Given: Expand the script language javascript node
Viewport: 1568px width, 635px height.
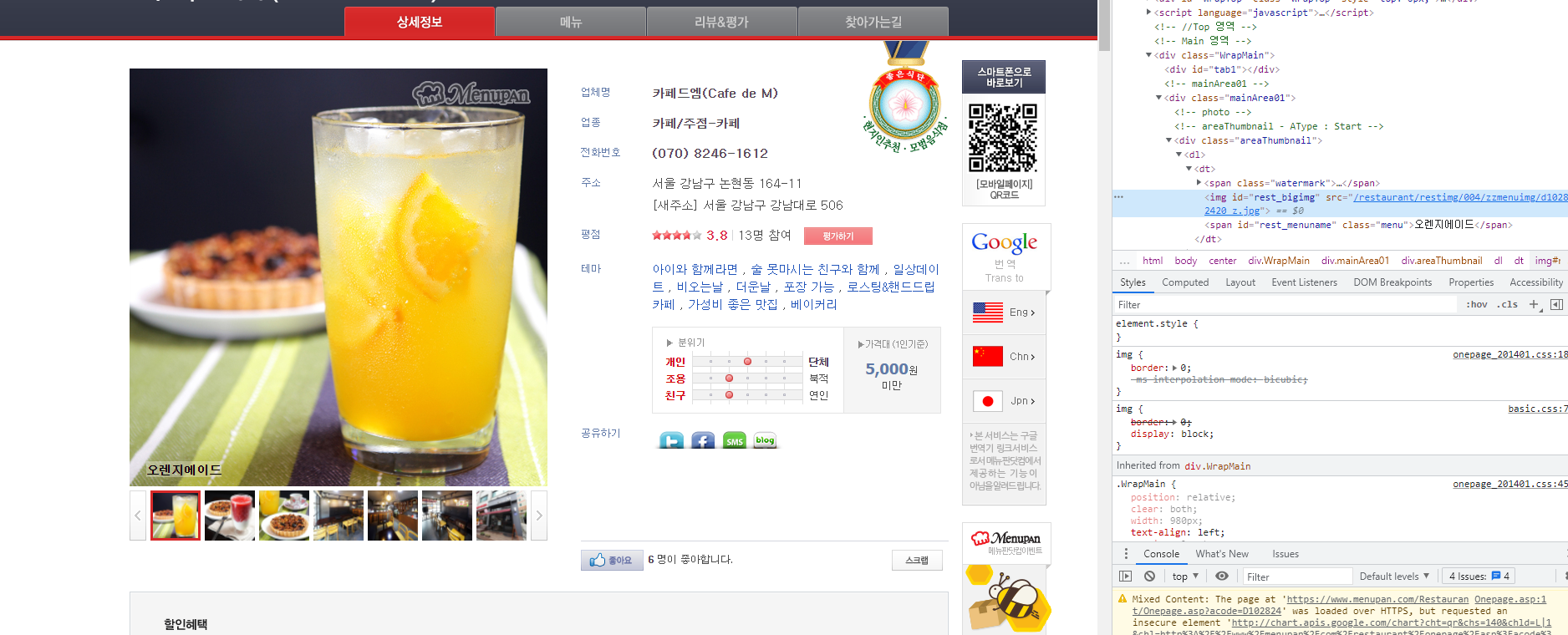Looking at the screenshot, I should point(1149,13).
